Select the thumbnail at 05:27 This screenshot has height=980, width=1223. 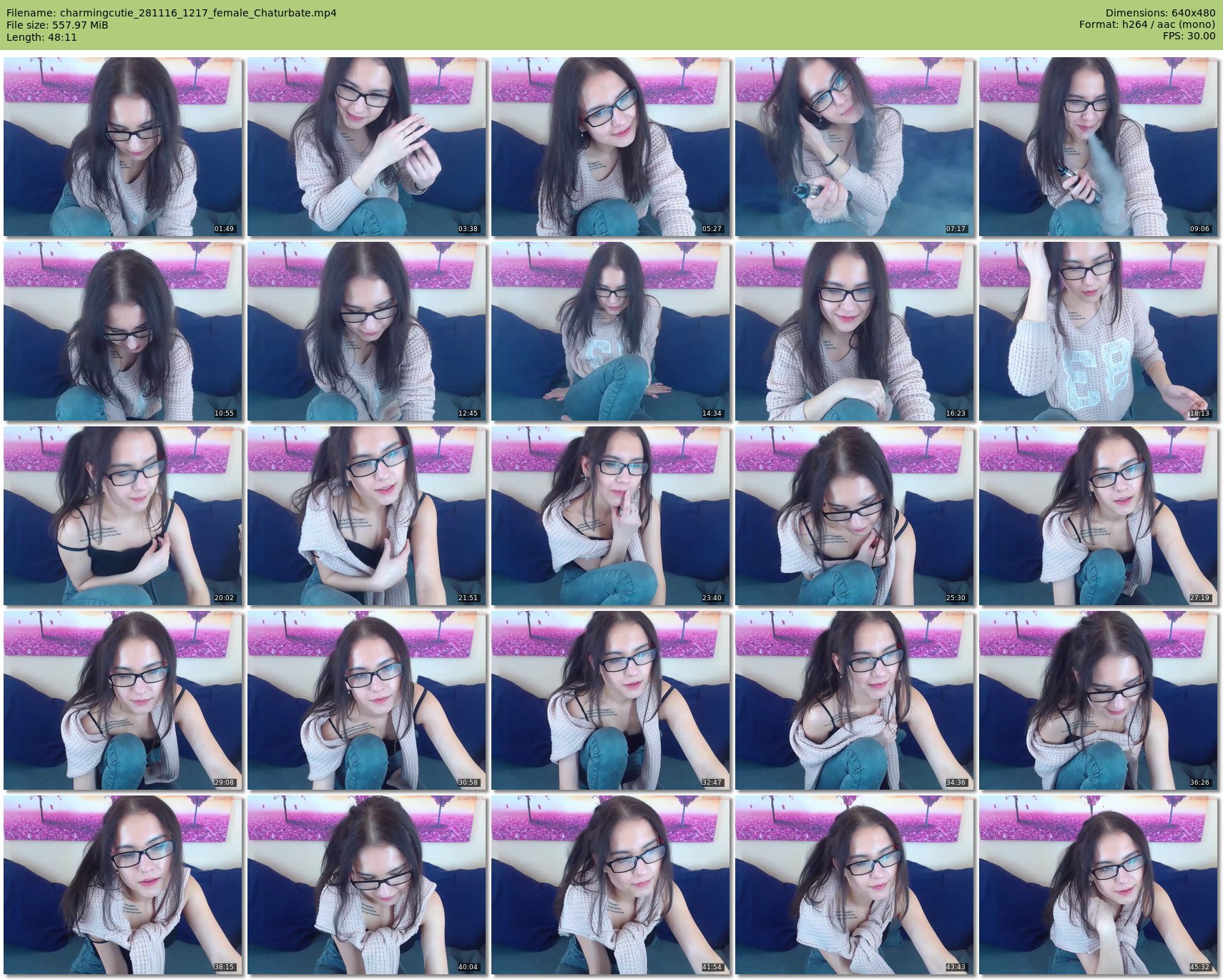[610, 147]
